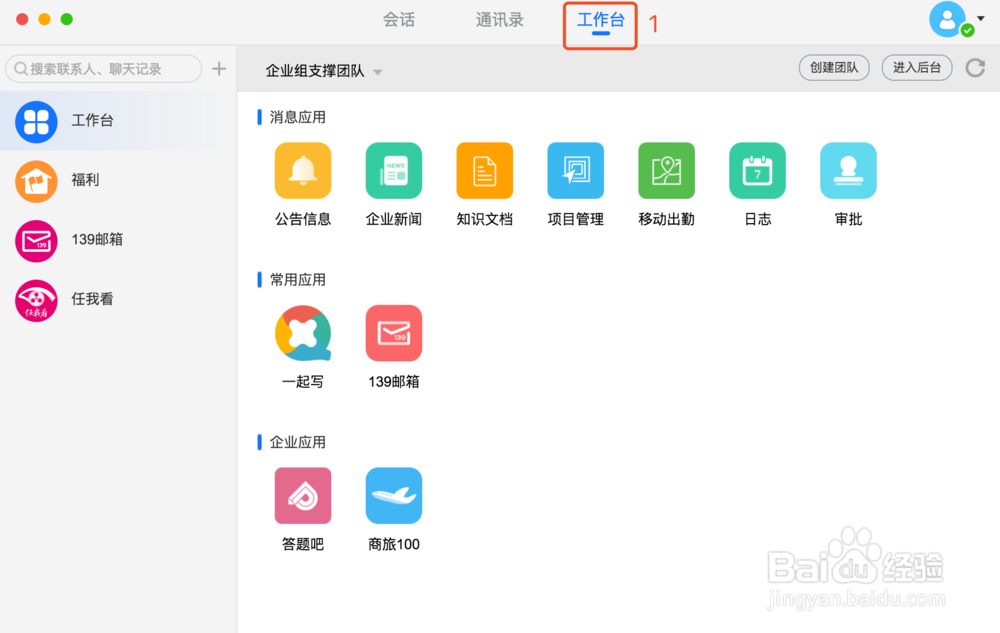Open 139邮箱 from the left sidebar
The width and height of the screenshot is (1000, 633).
coord(118,240)
